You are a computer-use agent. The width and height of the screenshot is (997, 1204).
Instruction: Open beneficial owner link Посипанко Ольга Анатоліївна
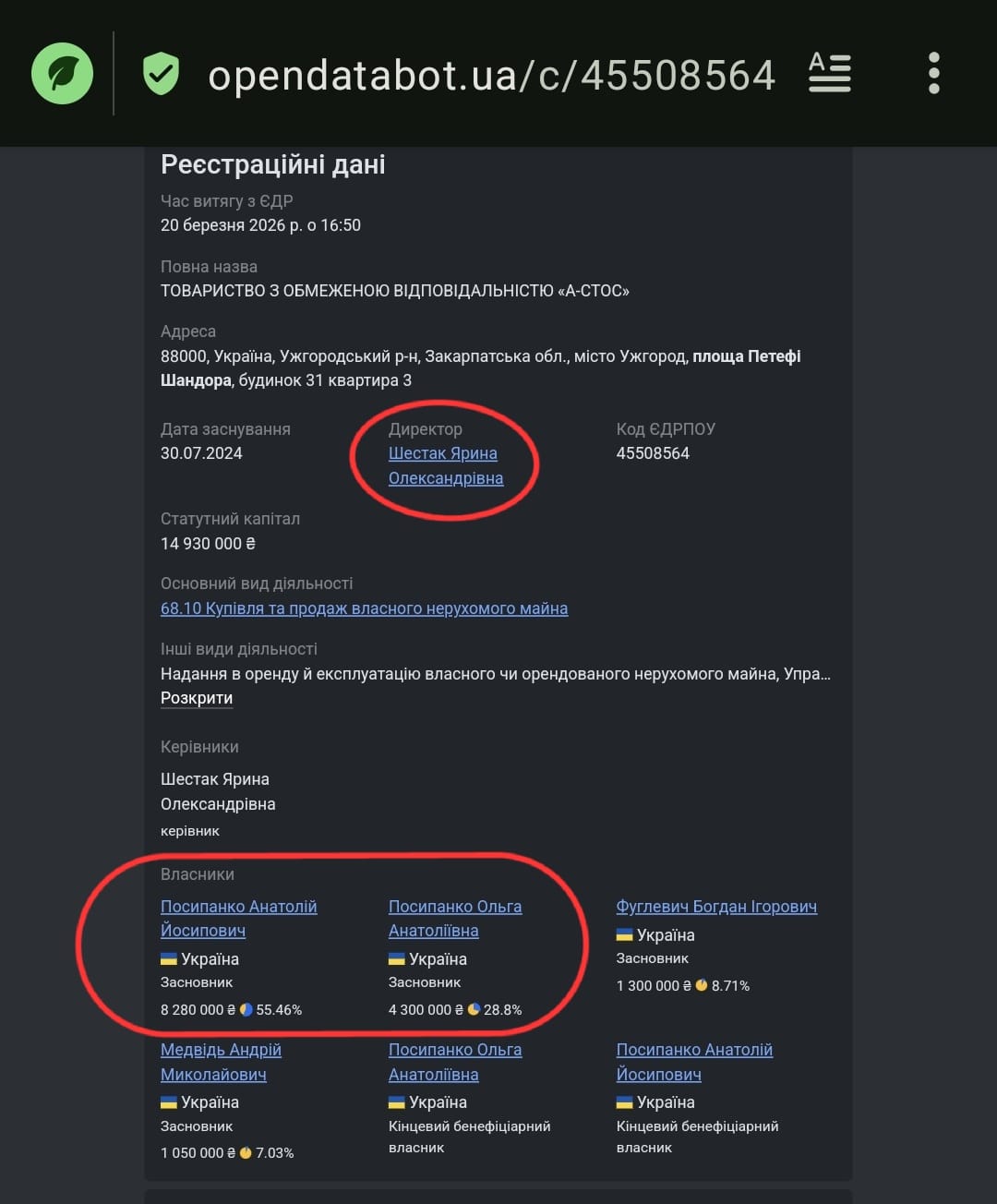tap(455, 1062)
